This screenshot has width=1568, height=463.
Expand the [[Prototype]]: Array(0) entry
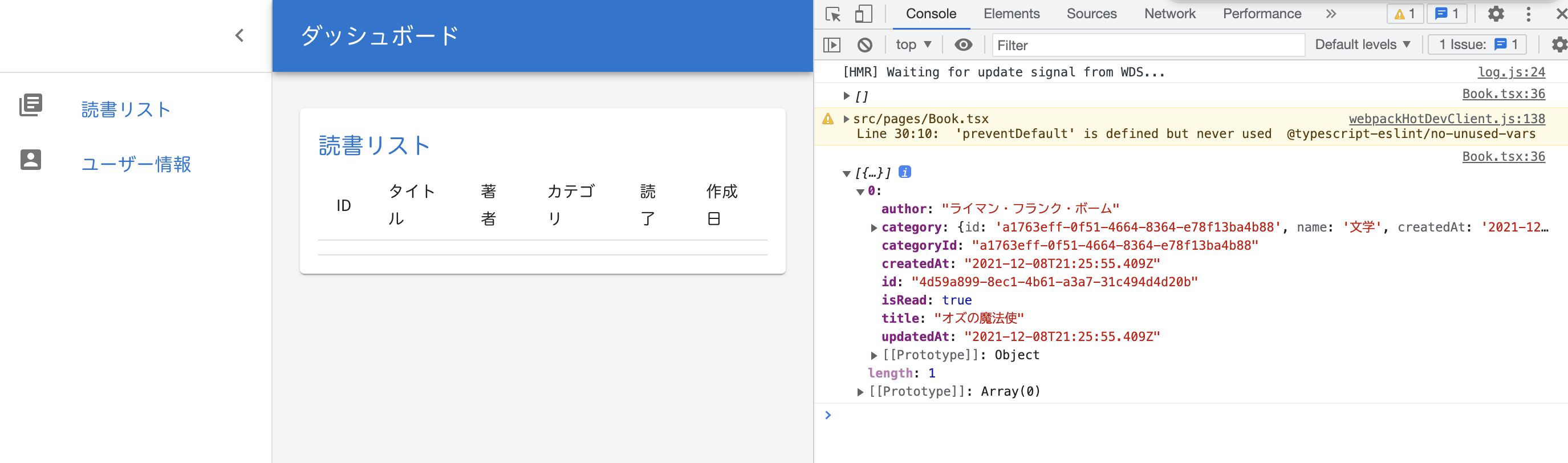[x=860, y=392]
